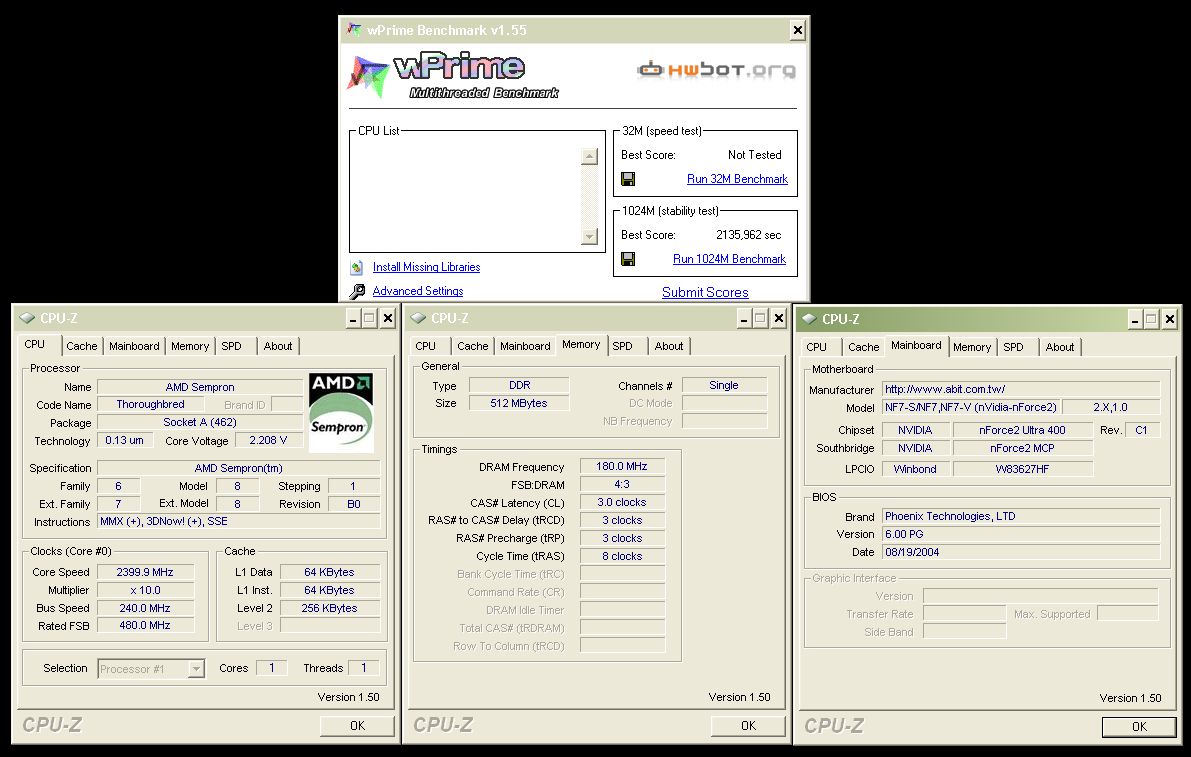
Task: Open Cache tab in the left CPU-Z window
Action: [x=82, y=346]
